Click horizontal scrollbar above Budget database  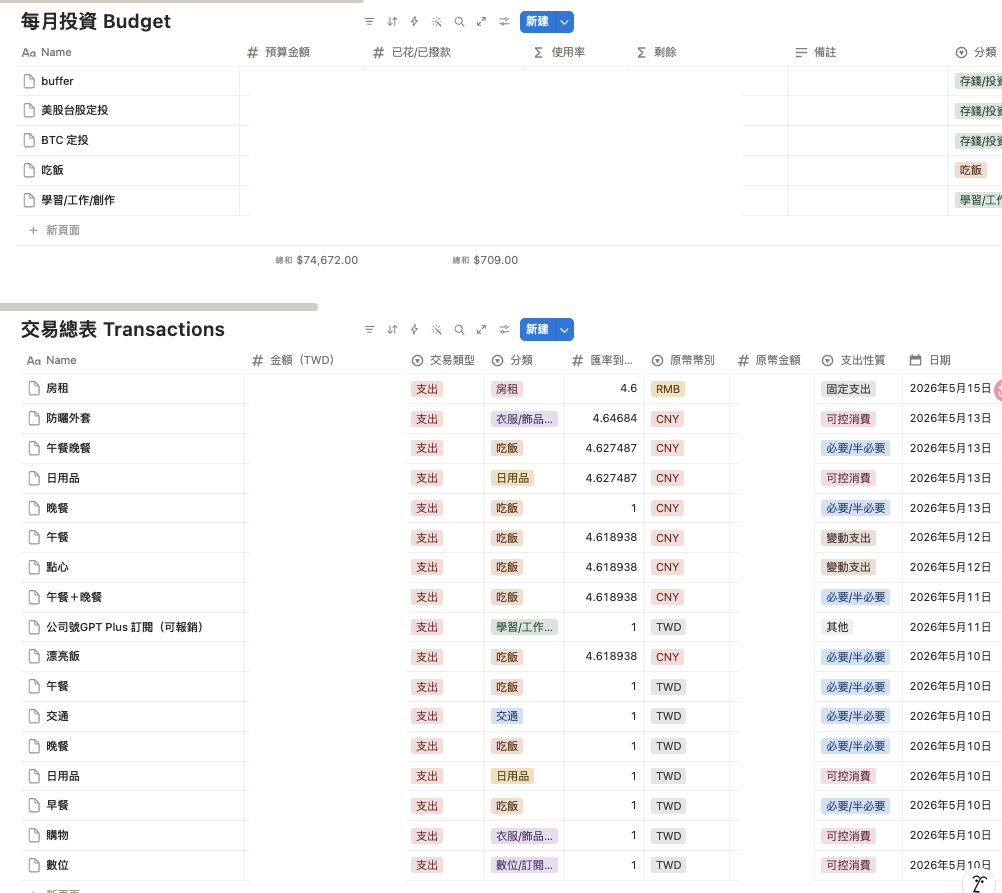(182, 1)
